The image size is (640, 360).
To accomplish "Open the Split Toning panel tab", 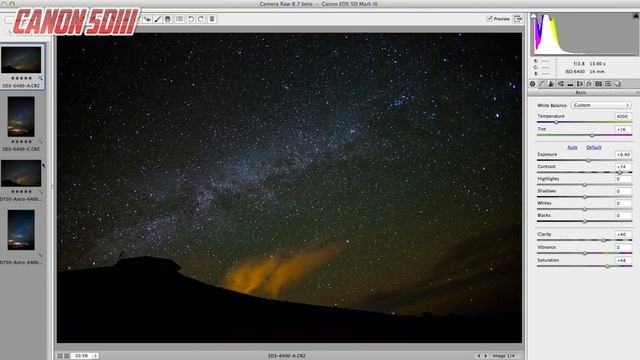I will click(570, 84).
